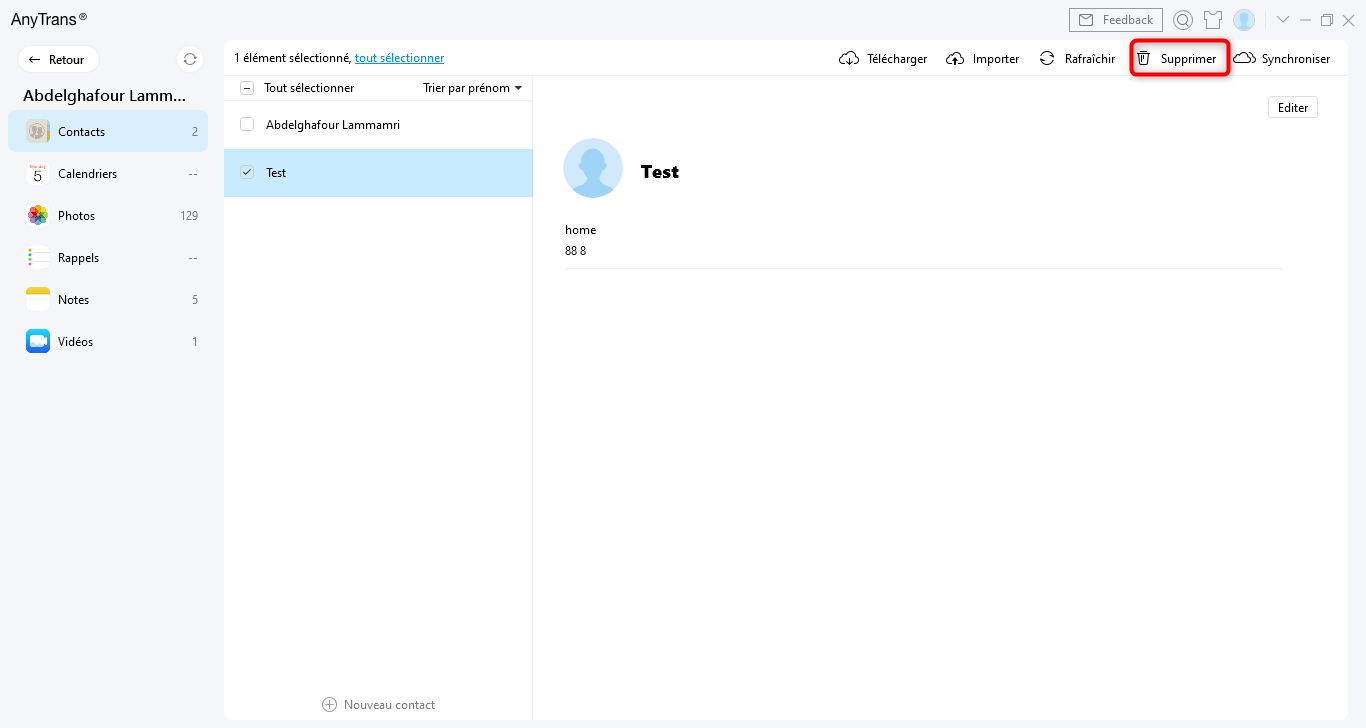Click the Test contact avatar picture

tap(593, 168)
